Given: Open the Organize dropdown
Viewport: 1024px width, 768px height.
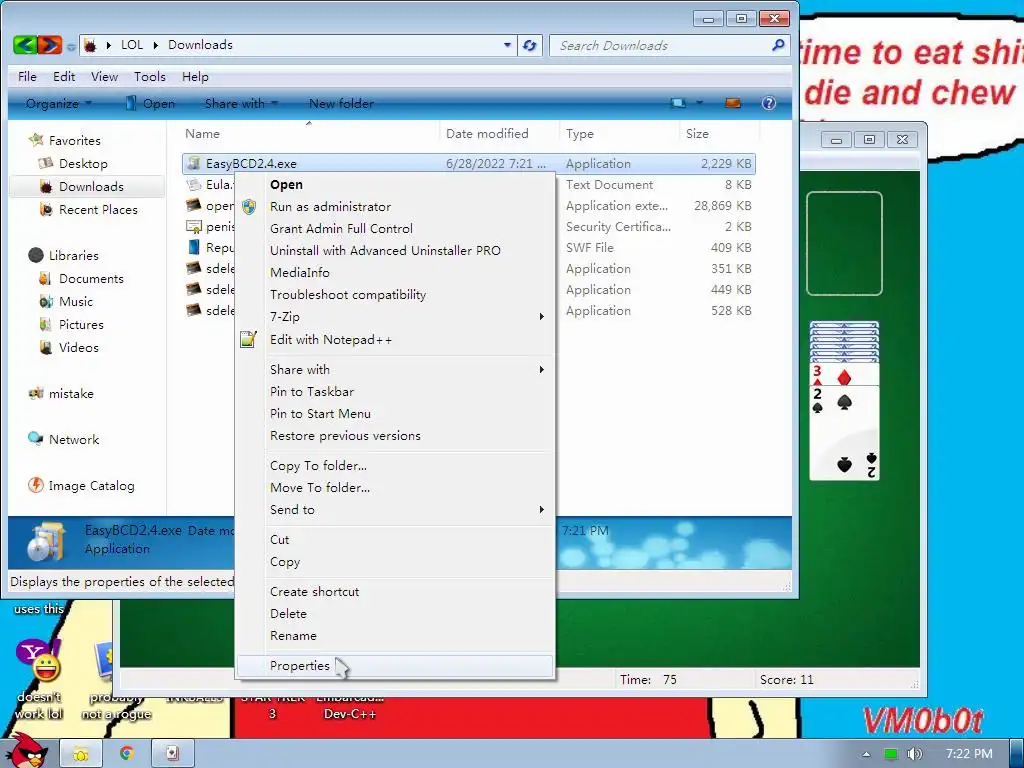Looking at the screenshot, I should click(x=59, y=103).
